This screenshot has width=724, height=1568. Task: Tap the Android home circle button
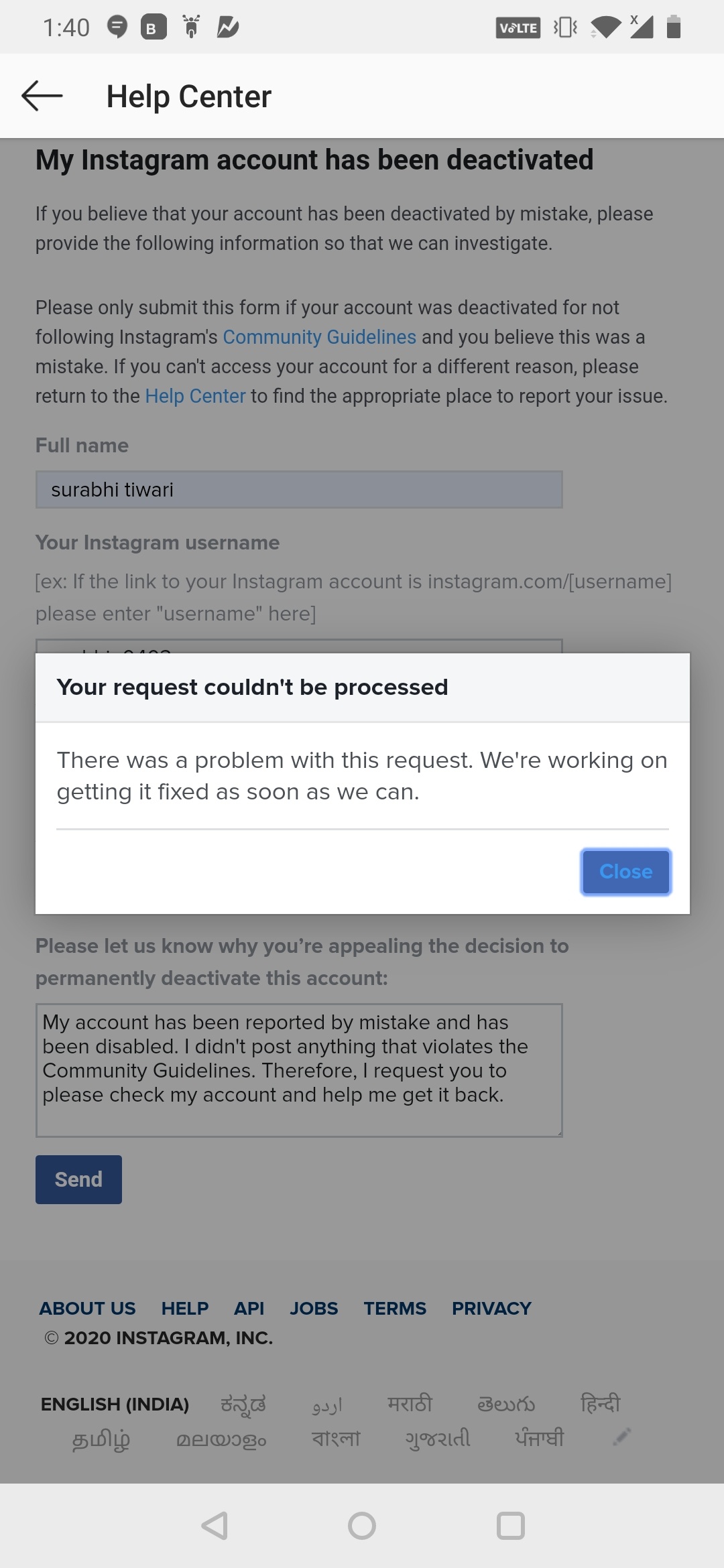tap(362, 1526)
